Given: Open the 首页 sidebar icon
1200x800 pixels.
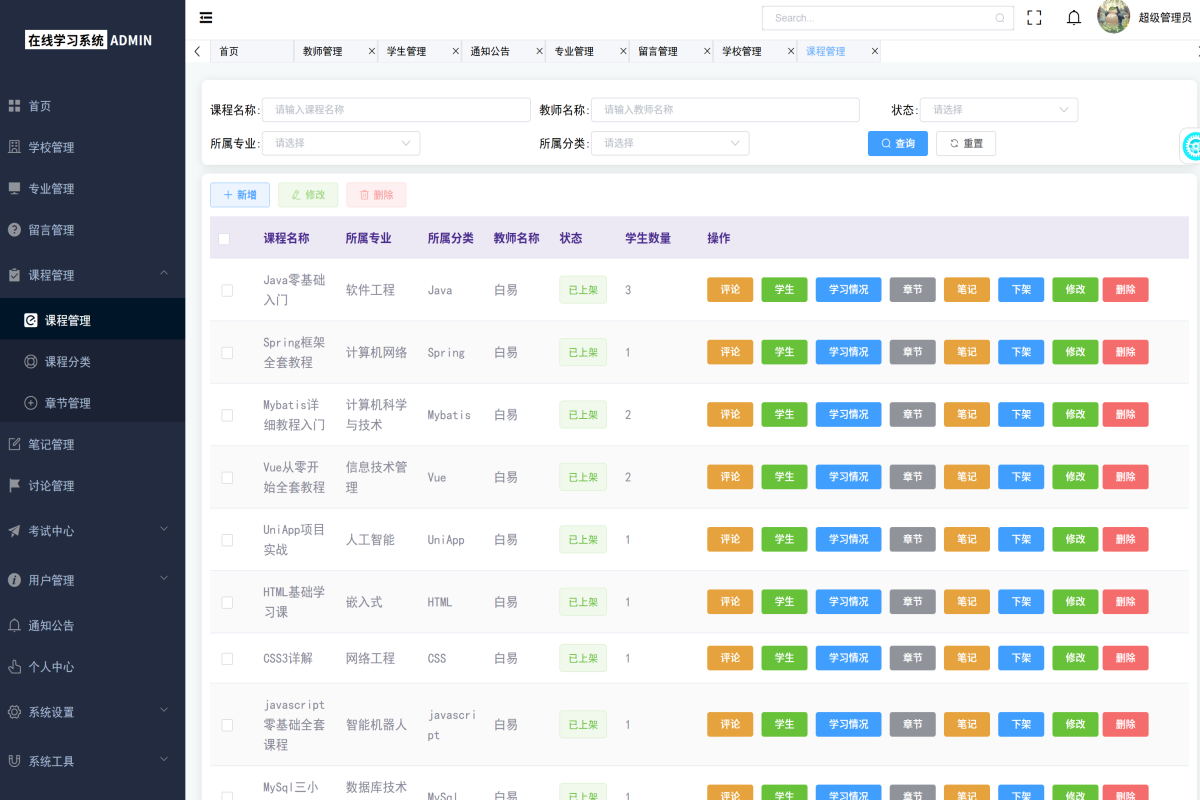Looking at the screenshot, I should point(16,105).
